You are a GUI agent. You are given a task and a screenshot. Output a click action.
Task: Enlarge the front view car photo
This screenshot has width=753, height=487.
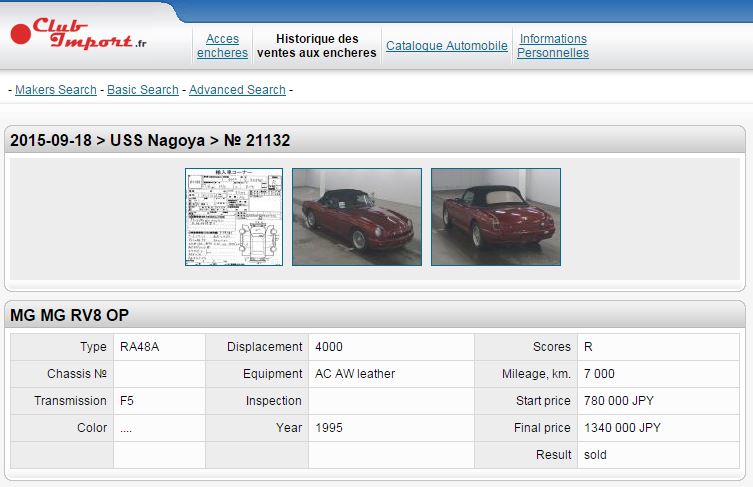click(x=357, y=217)
